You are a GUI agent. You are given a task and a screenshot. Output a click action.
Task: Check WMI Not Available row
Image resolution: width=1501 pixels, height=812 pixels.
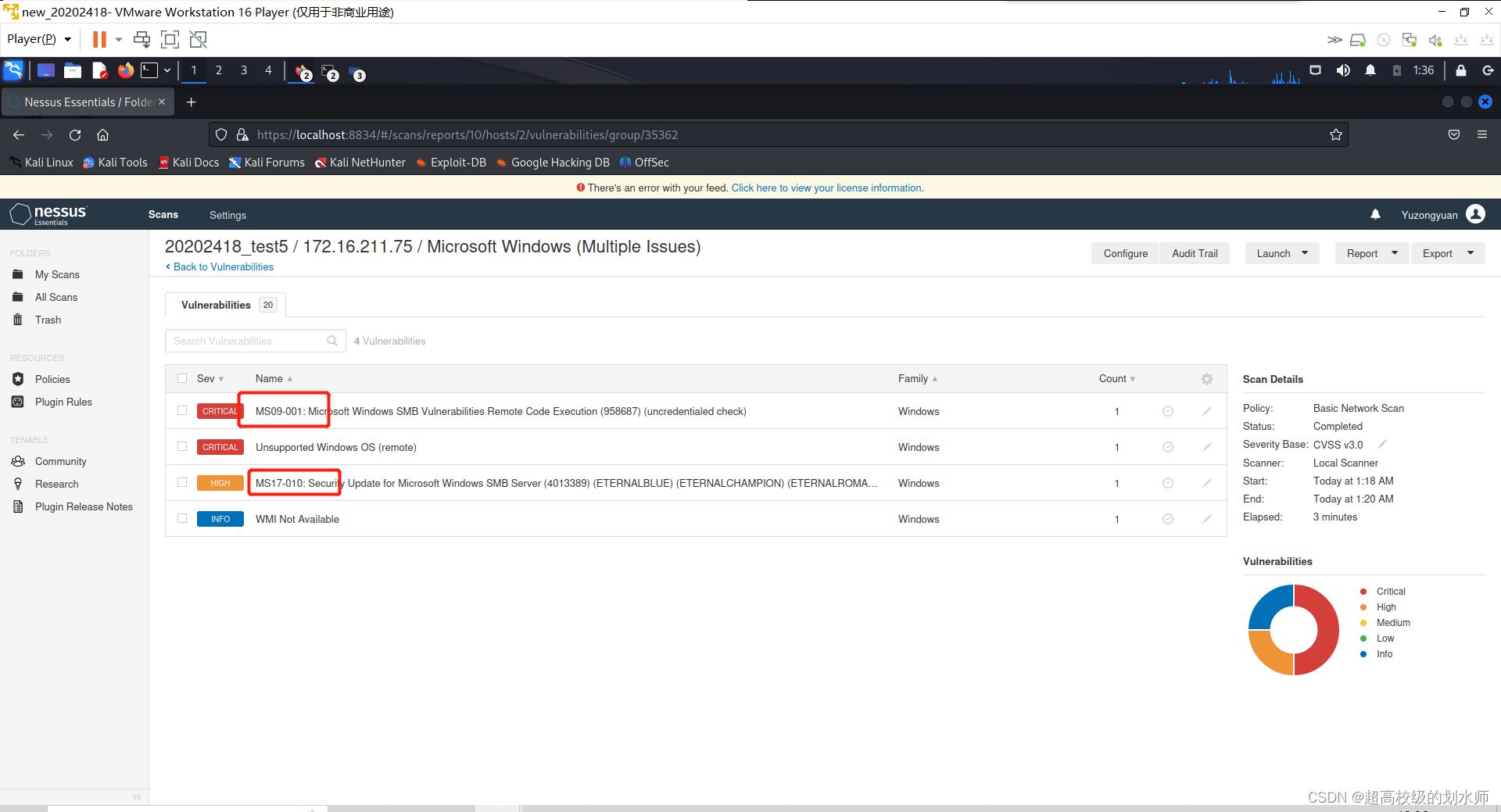[182, 518]
